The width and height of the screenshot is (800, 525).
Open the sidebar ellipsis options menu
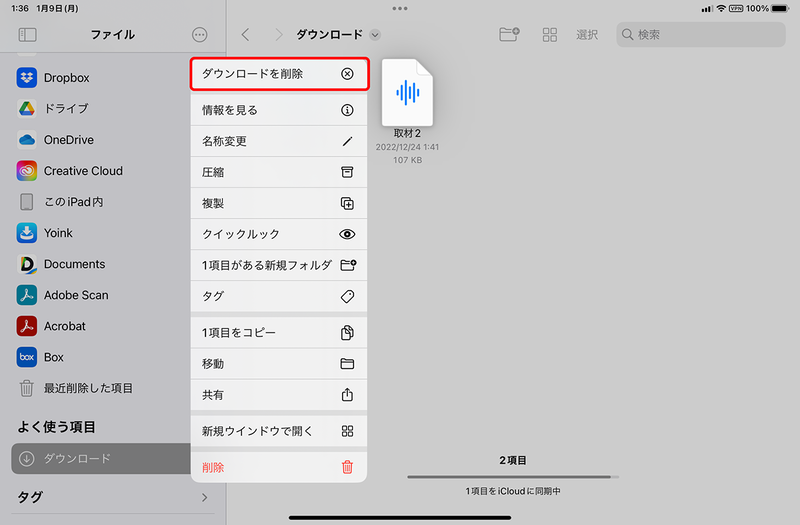[199, 35]
